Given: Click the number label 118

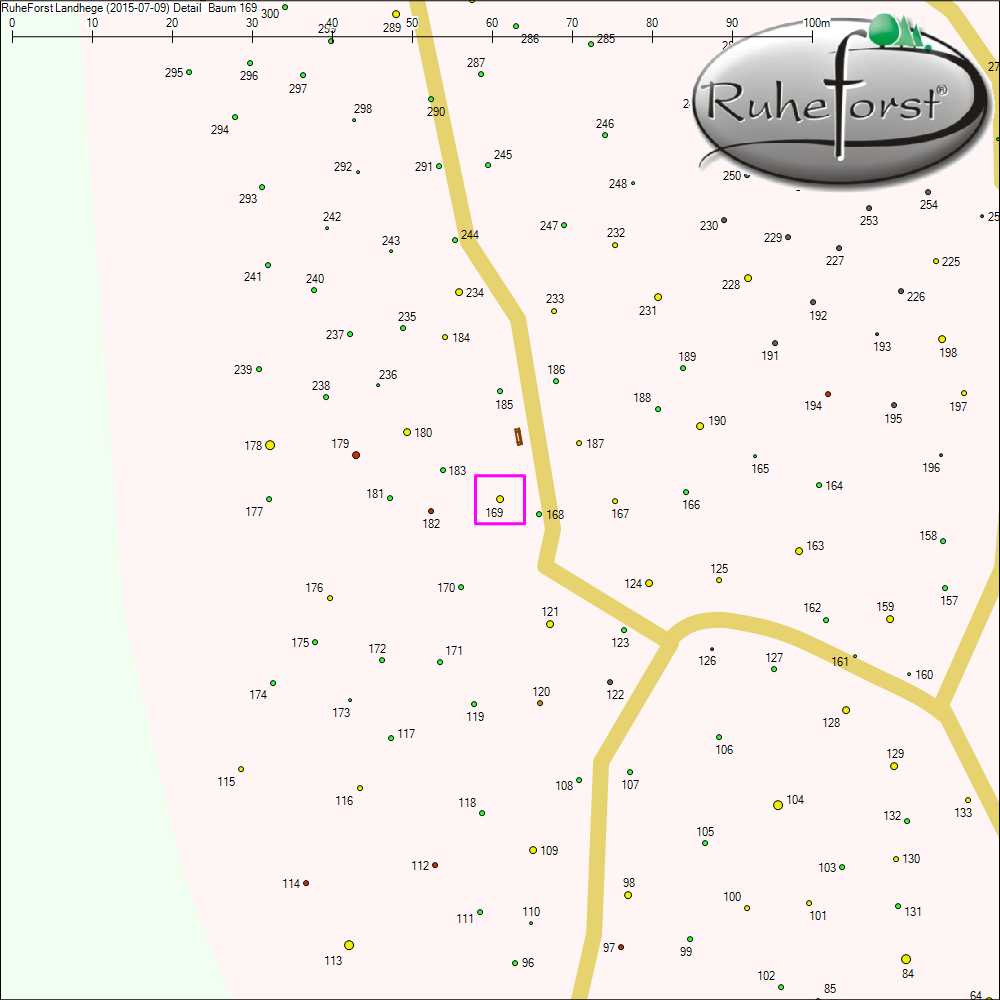Looking at the screenshot, I should tap(467, 803).
